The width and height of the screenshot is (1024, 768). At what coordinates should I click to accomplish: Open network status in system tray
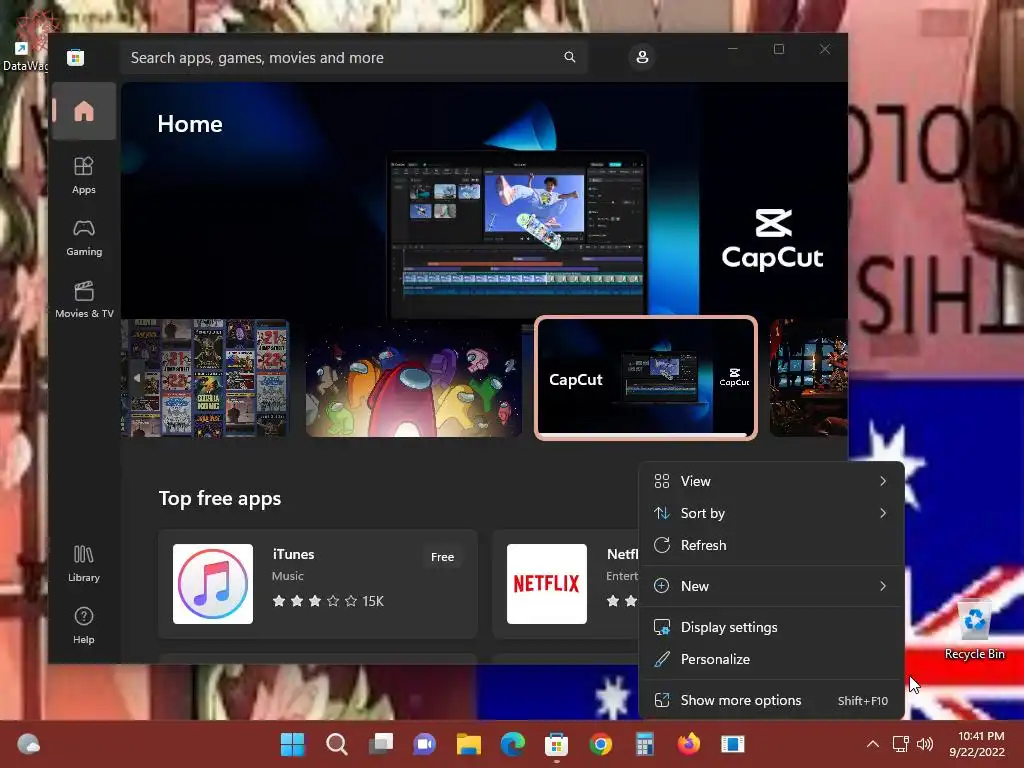[901, 744]
